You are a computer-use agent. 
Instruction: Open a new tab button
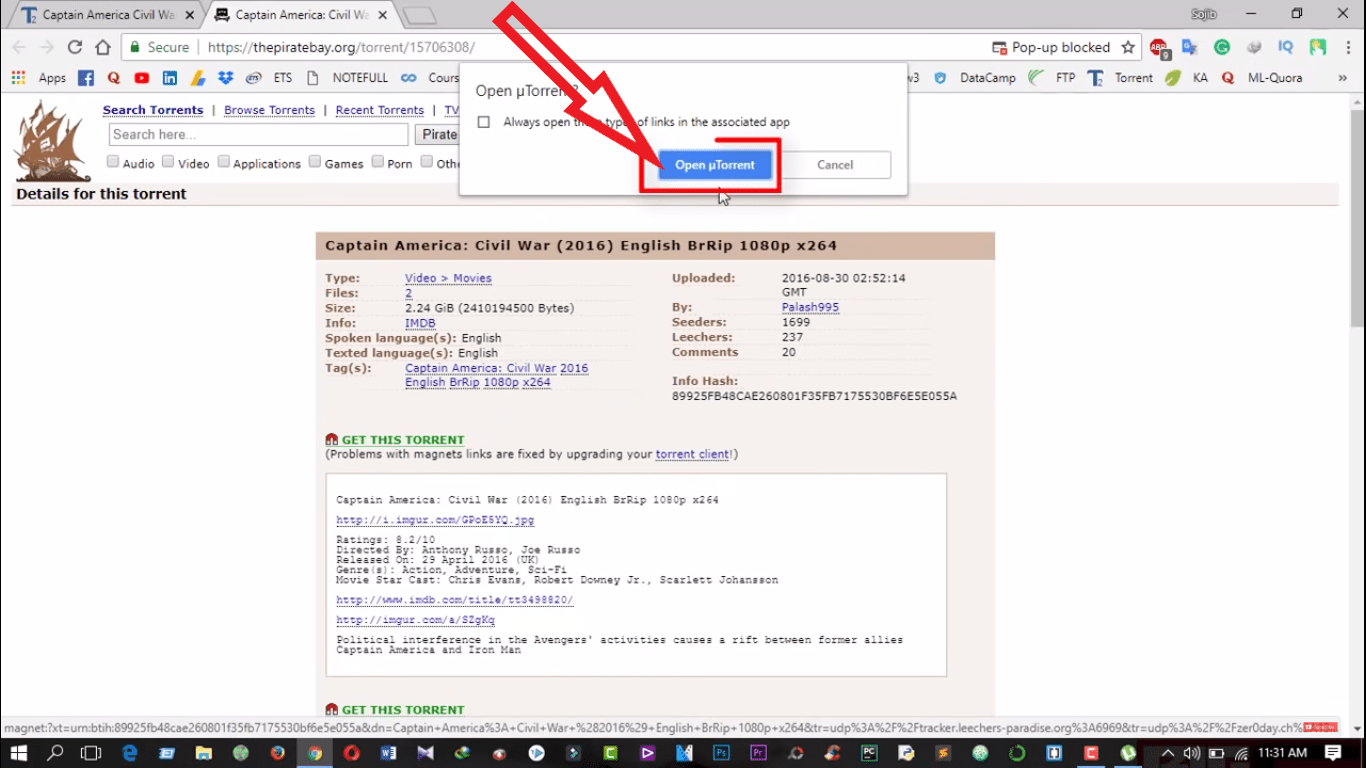420,15
